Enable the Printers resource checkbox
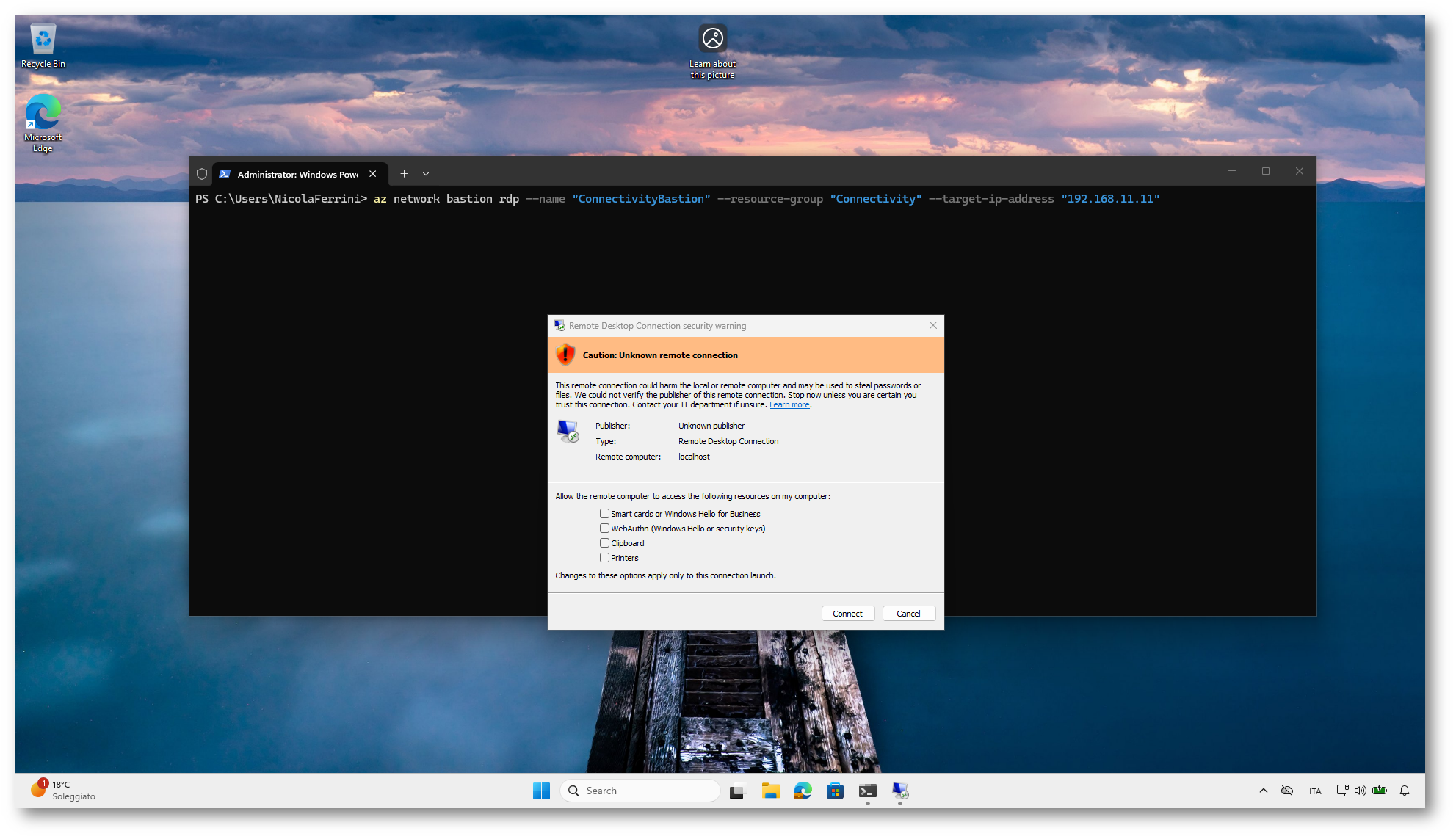This screenshot has width=1456, height=839. click(604, 558)
